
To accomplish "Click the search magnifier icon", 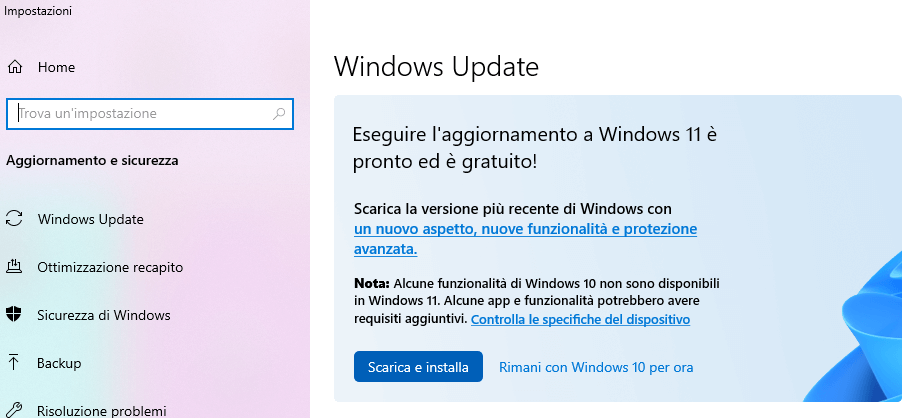I will coord(280,114).
